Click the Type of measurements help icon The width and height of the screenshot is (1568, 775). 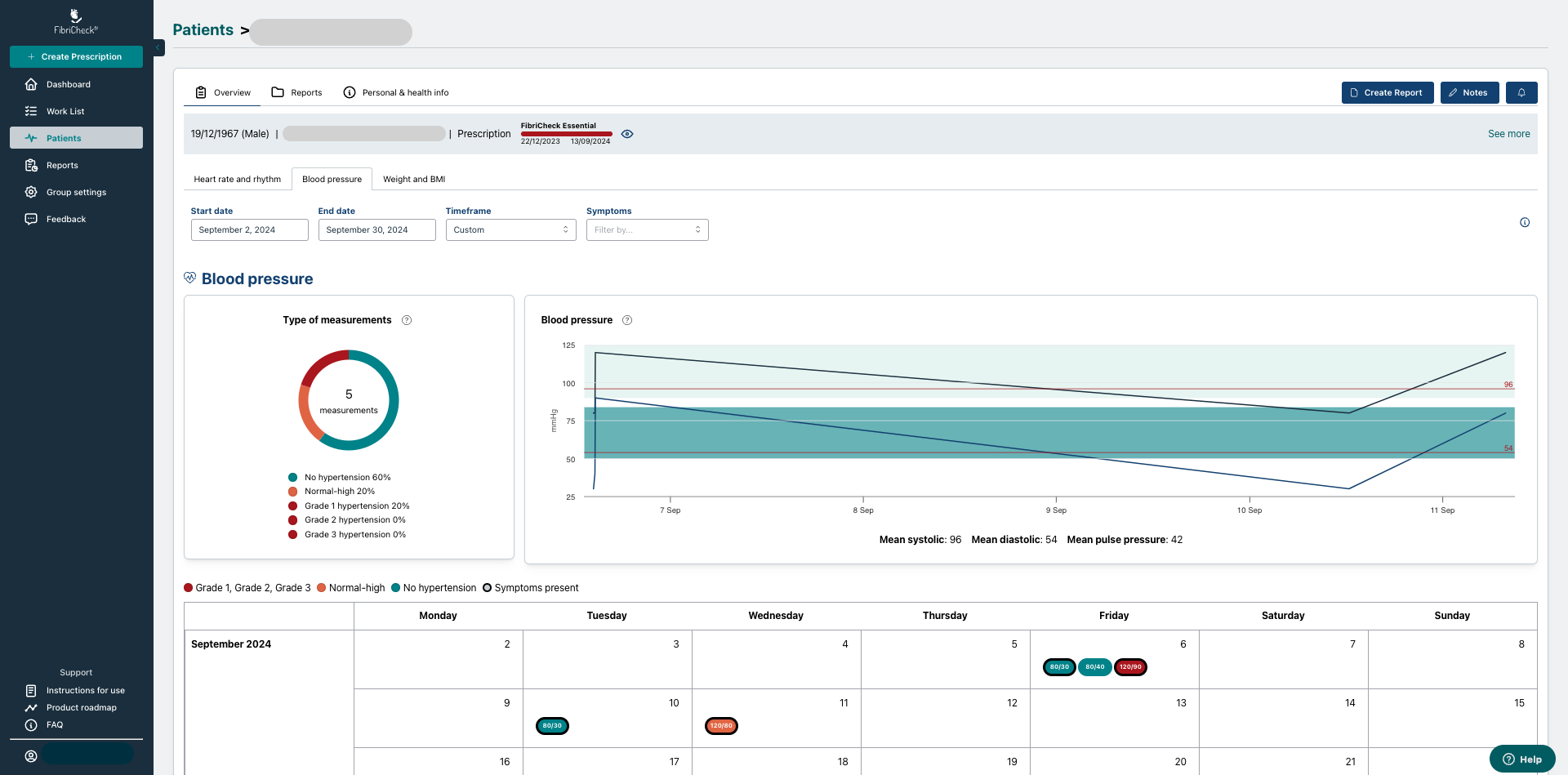coord(407,320)
